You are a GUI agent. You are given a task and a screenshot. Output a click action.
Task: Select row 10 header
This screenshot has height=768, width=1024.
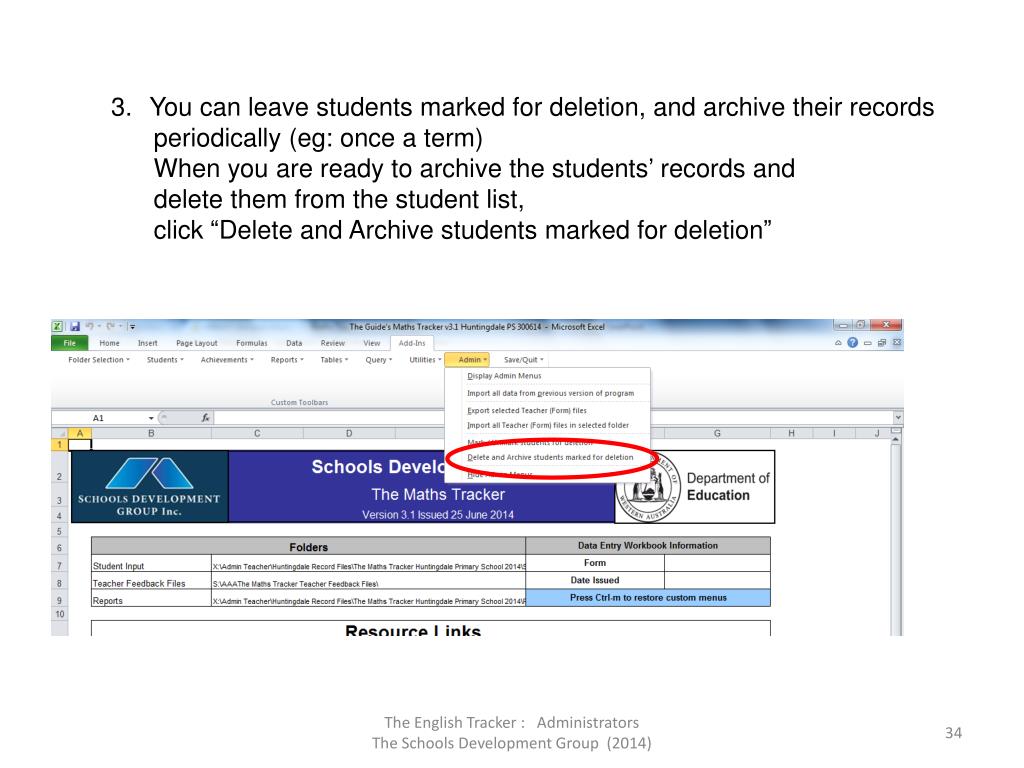click(x=59, y=614)
